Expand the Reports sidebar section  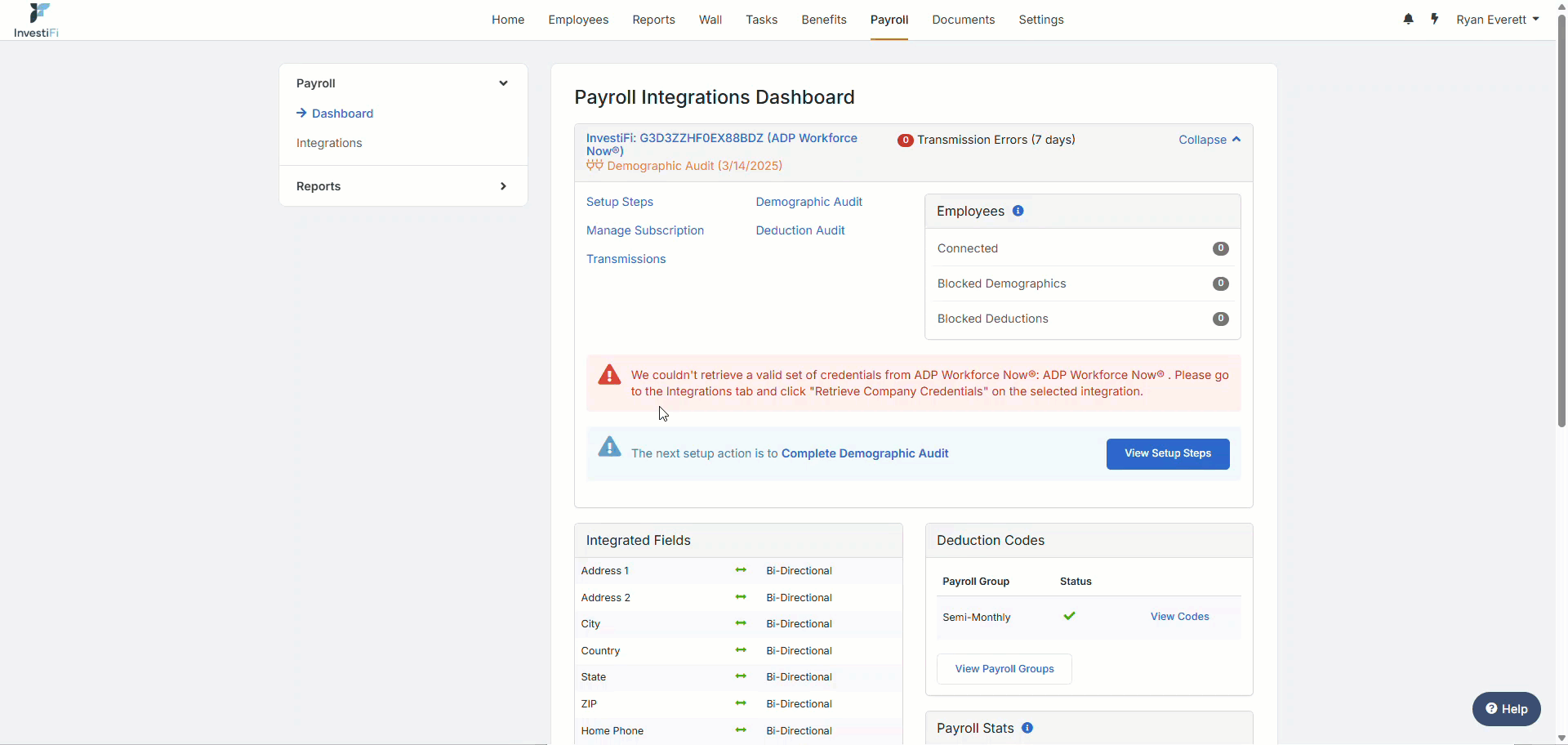pyautogui.click(x=503, y=186)
